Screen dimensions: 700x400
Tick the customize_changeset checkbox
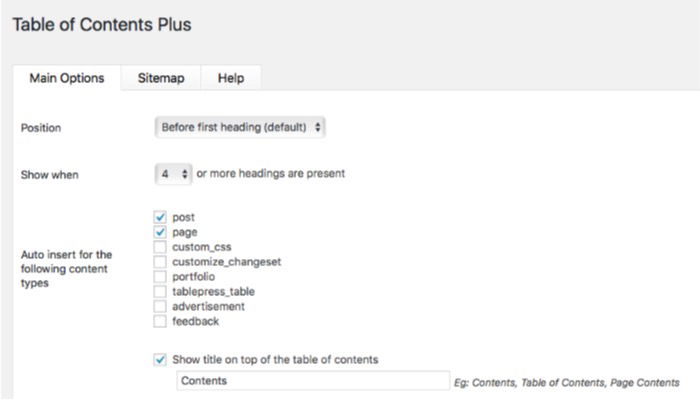(160, 261)
